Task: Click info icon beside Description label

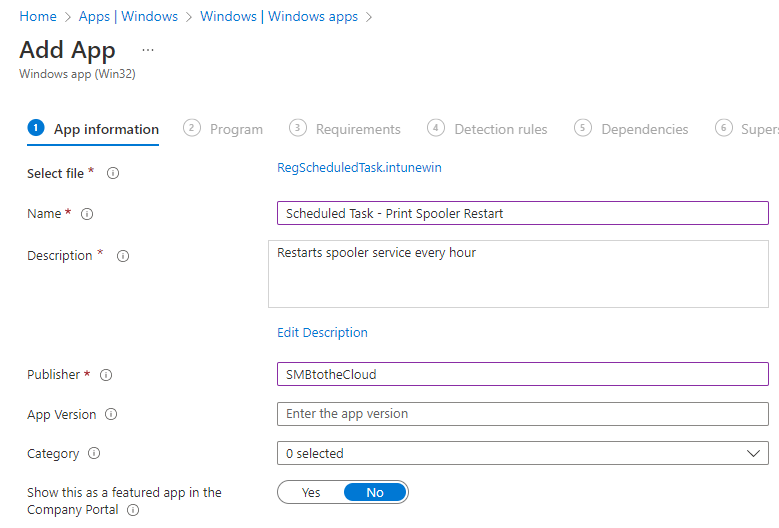Action: 123,256
